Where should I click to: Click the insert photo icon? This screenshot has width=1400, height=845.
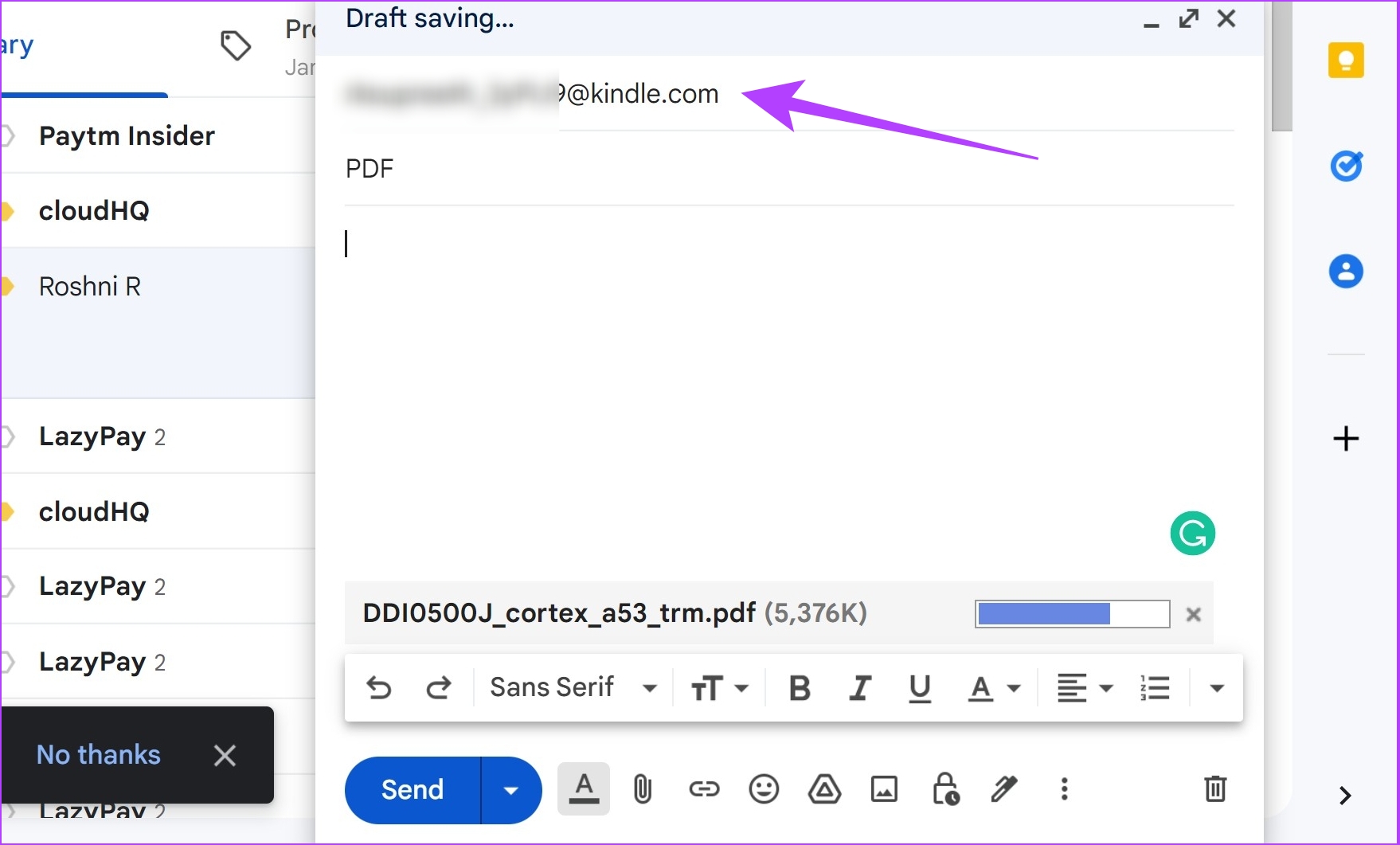pos(884,789)
